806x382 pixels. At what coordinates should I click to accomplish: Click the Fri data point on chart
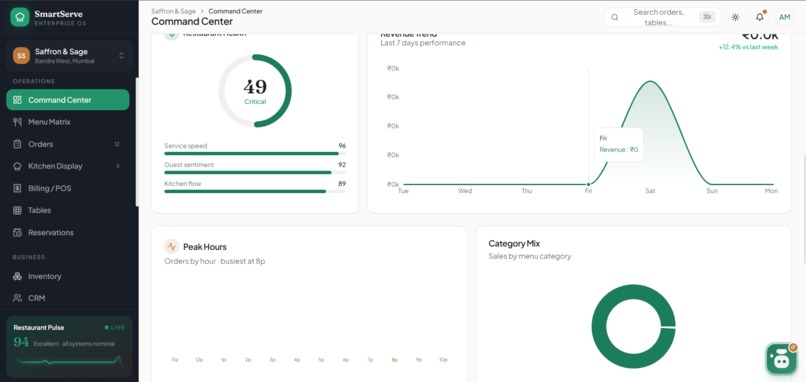[589, 184]
